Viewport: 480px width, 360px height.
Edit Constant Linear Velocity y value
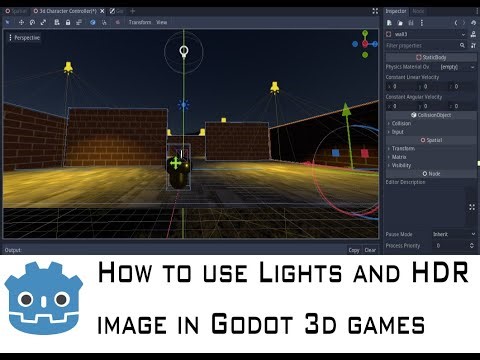click(x=432, y=86)
